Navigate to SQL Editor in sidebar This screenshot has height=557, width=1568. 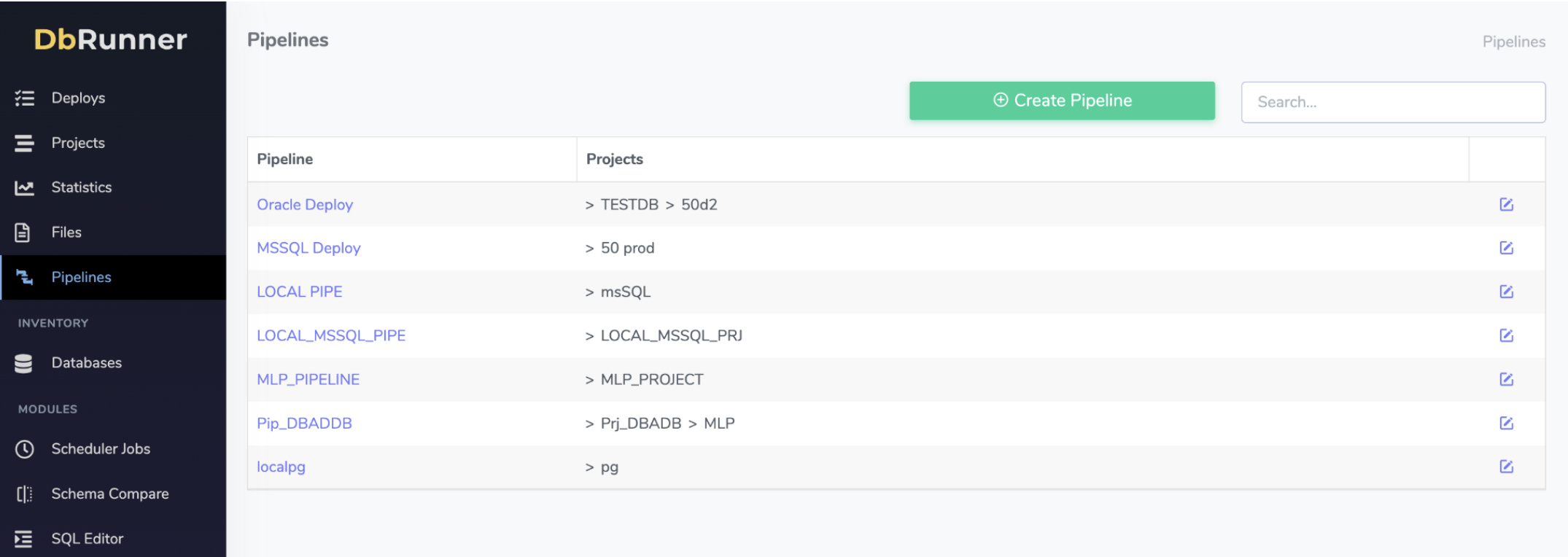coord(87,539)
